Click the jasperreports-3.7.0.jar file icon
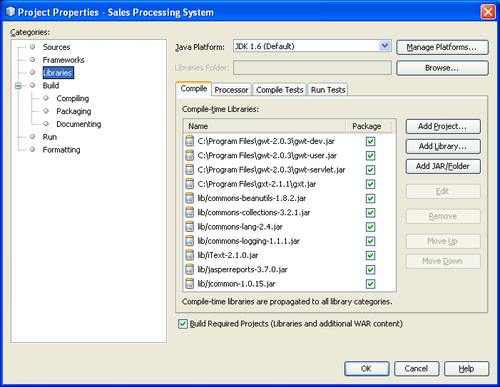The height and width of the screenshot is (387, 500). click(x=189, y=270)
